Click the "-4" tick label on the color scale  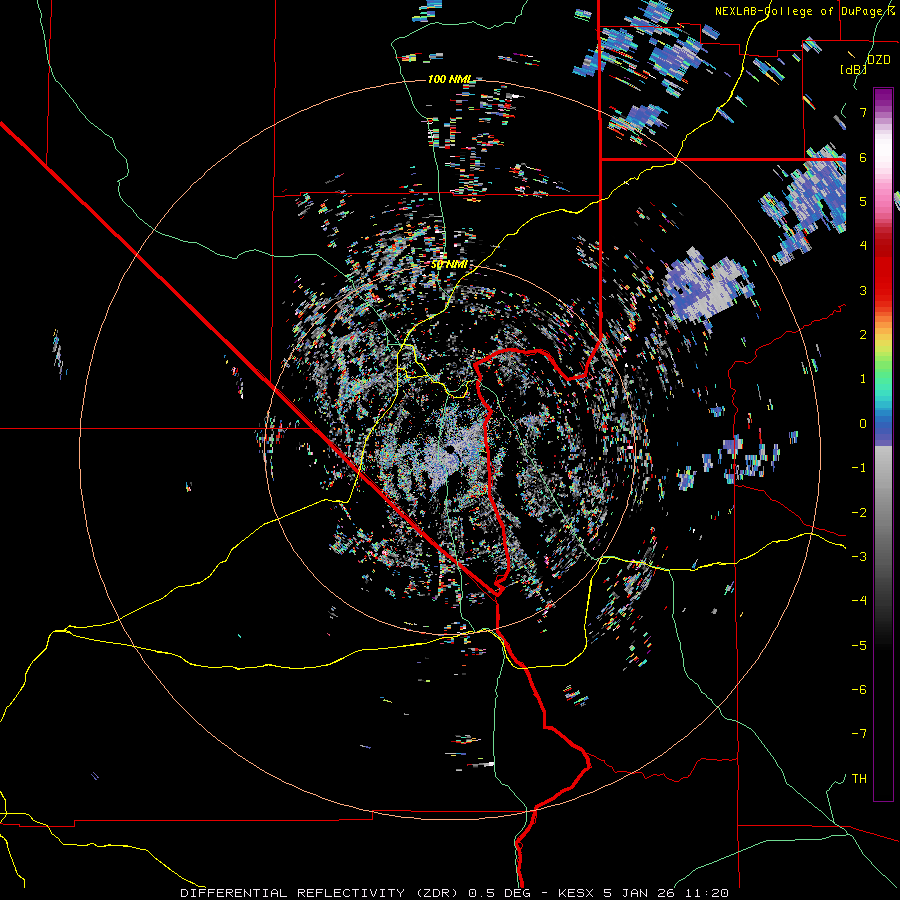pos(859,600)
